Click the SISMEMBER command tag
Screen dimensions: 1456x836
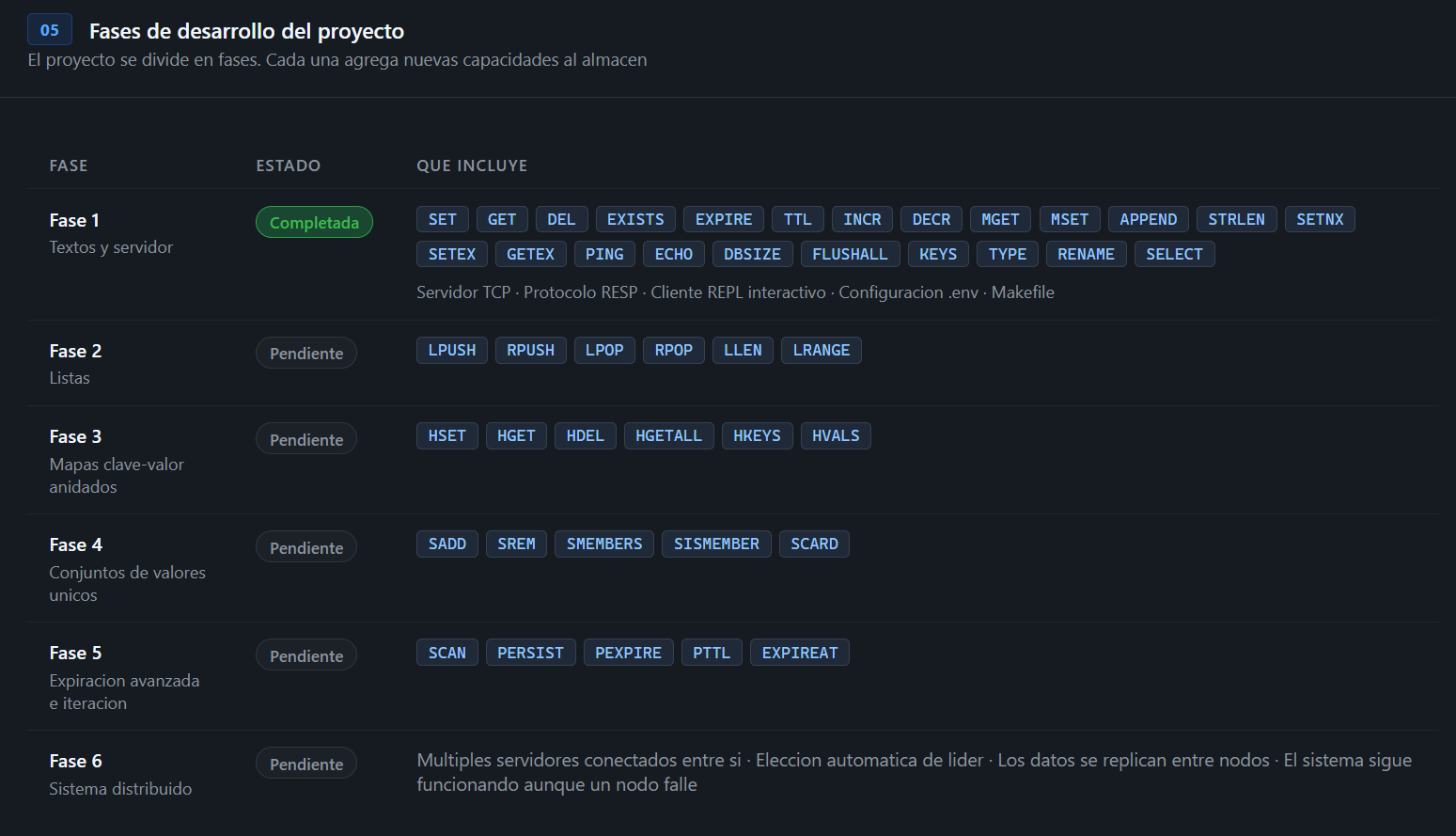[716, 544]
